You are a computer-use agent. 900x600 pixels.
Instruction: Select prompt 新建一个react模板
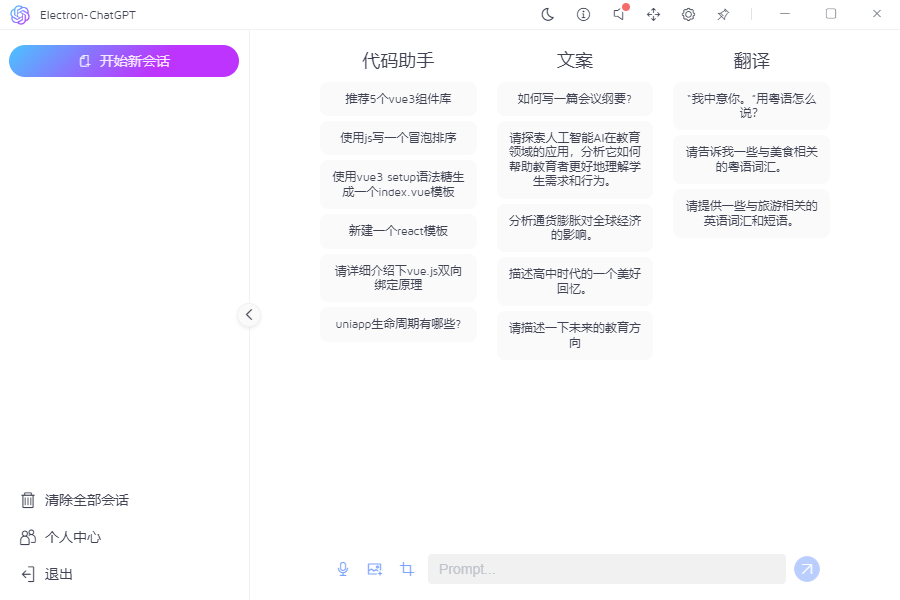tap(398, 231)
